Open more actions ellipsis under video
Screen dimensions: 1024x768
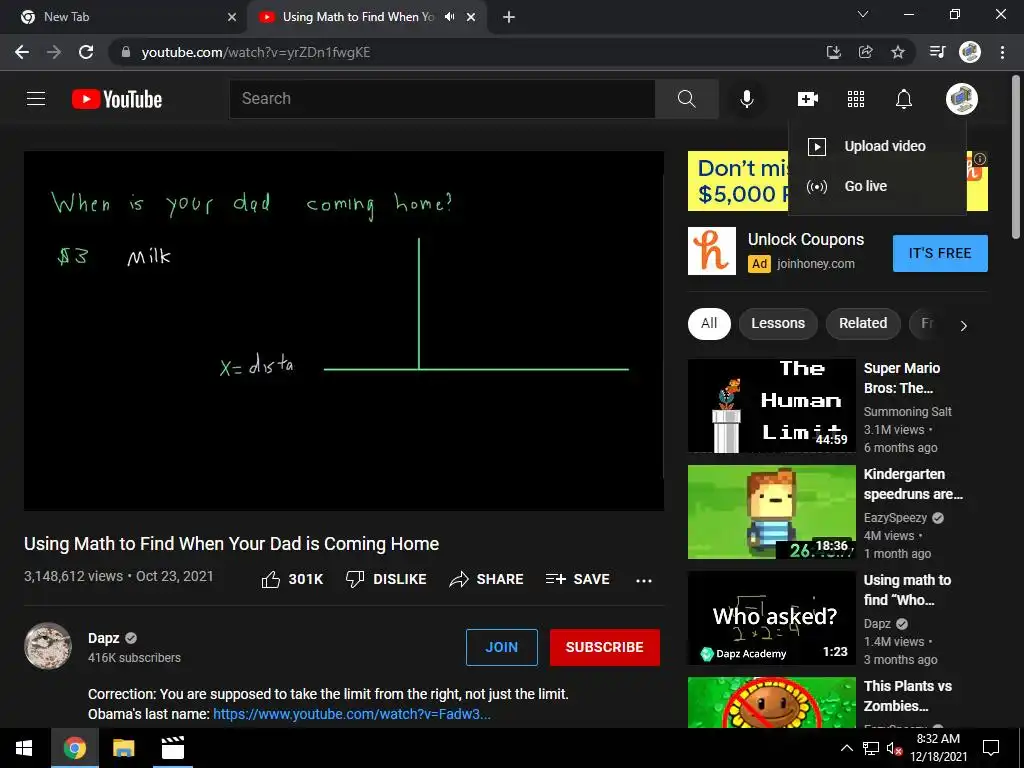(644, 580)
